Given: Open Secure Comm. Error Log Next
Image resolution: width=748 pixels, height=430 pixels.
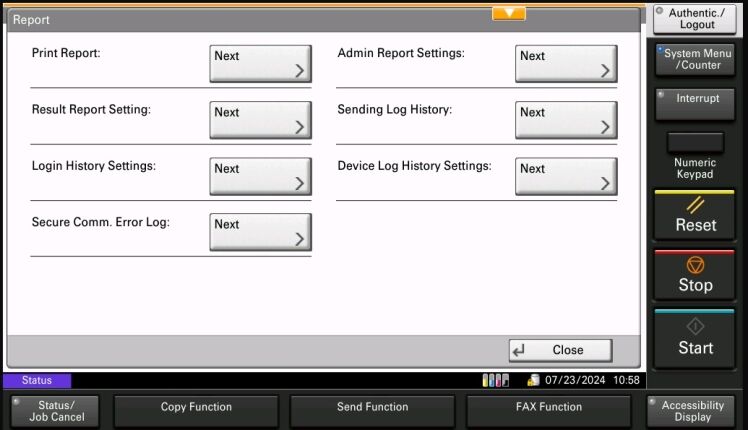Looking at the screenshot, I should coord(260,232).
